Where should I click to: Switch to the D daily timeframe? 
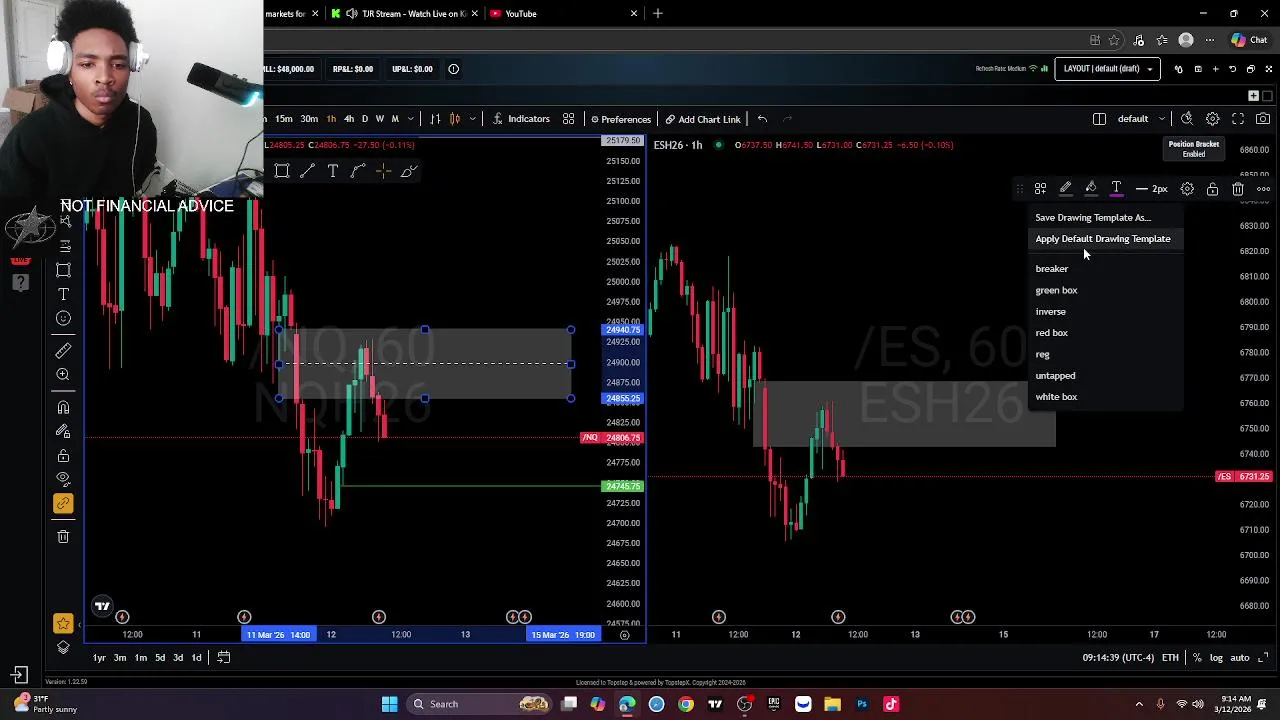click(364, 119)
